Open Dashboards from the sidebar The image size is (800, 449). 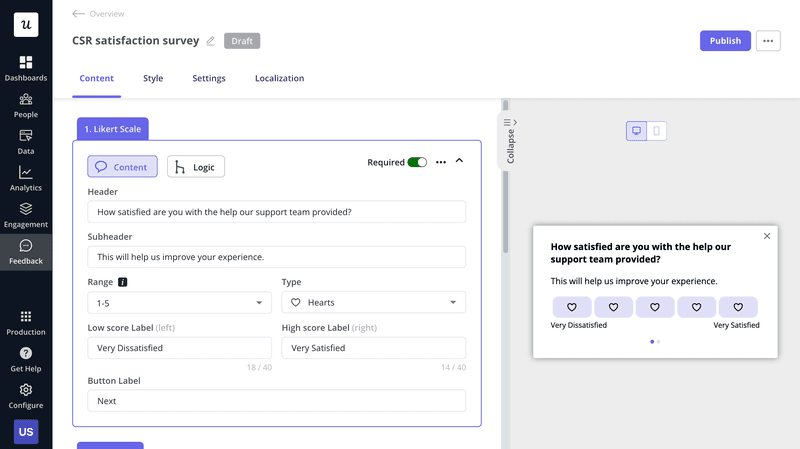(26, 68)
